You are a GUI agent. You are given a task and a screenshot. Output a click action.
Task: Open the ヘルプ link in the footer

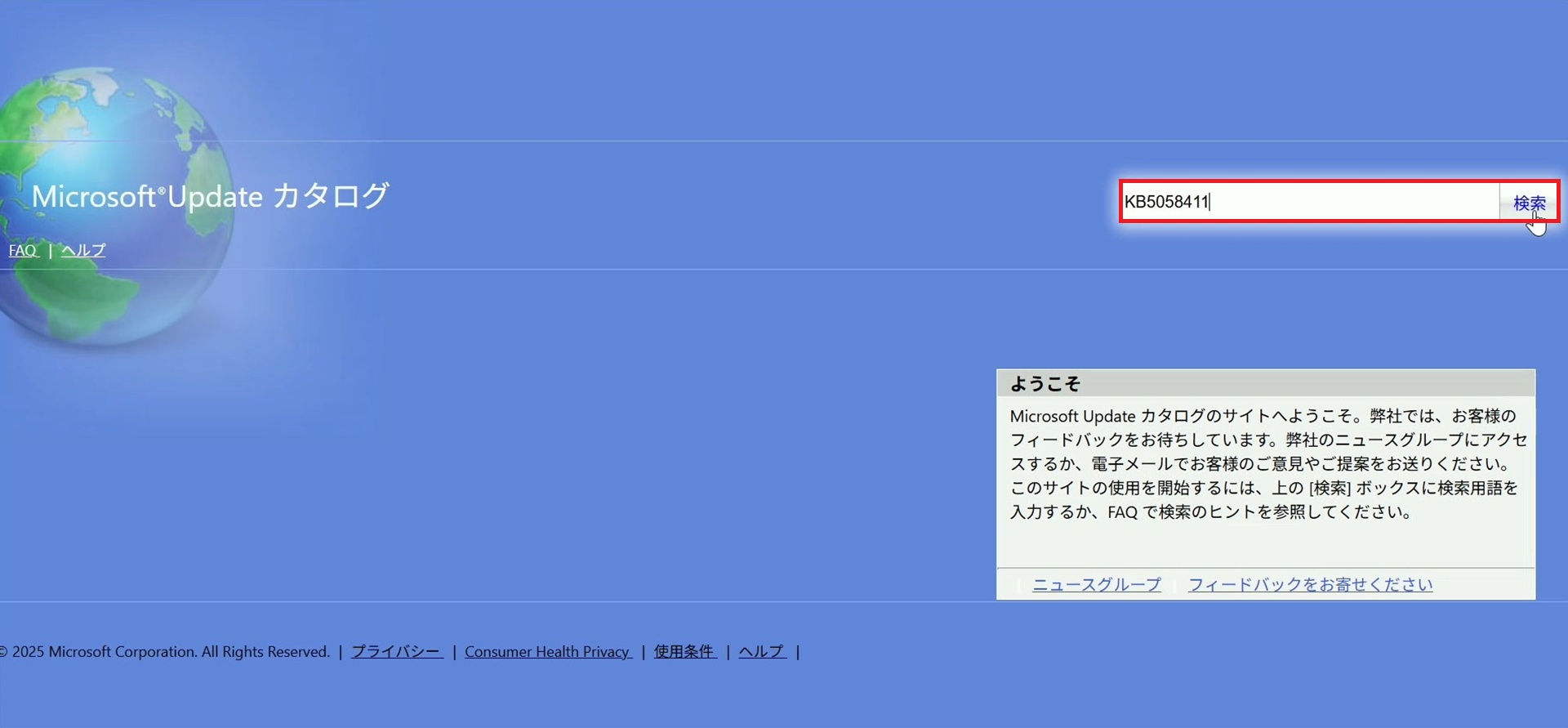[x=761, y=652]
